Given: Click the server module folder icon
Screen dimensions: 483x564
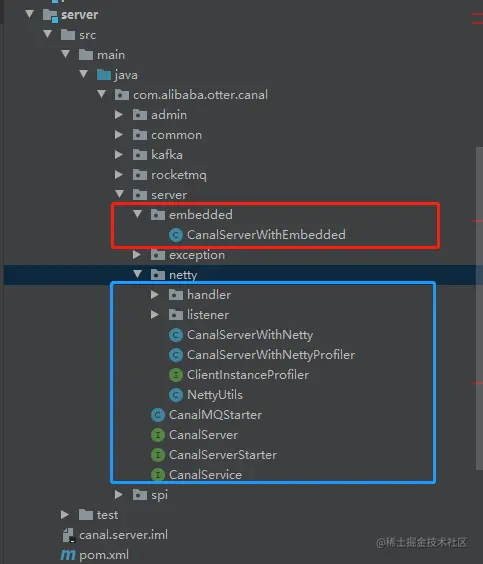Looking at the screenshot, I should pyautogui.click(x=50, y=15).
